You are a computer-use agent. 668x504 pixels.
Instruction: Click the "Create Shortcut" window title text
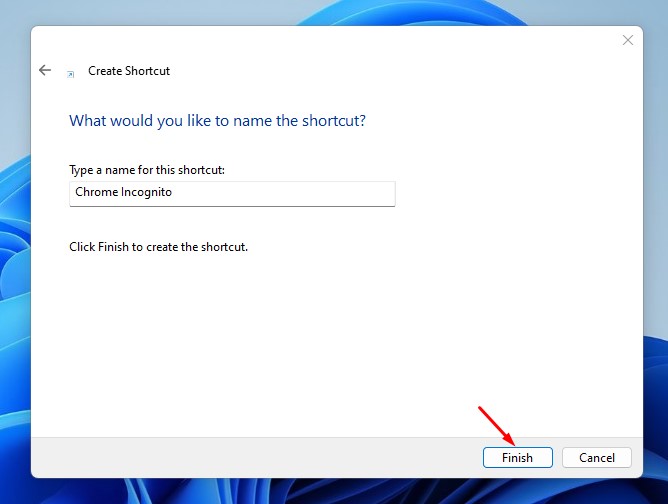(129, 71)
